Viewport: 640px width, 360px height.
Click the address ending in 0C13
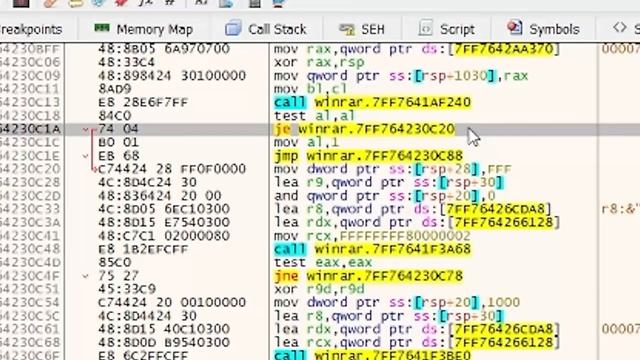click(30, 102)
